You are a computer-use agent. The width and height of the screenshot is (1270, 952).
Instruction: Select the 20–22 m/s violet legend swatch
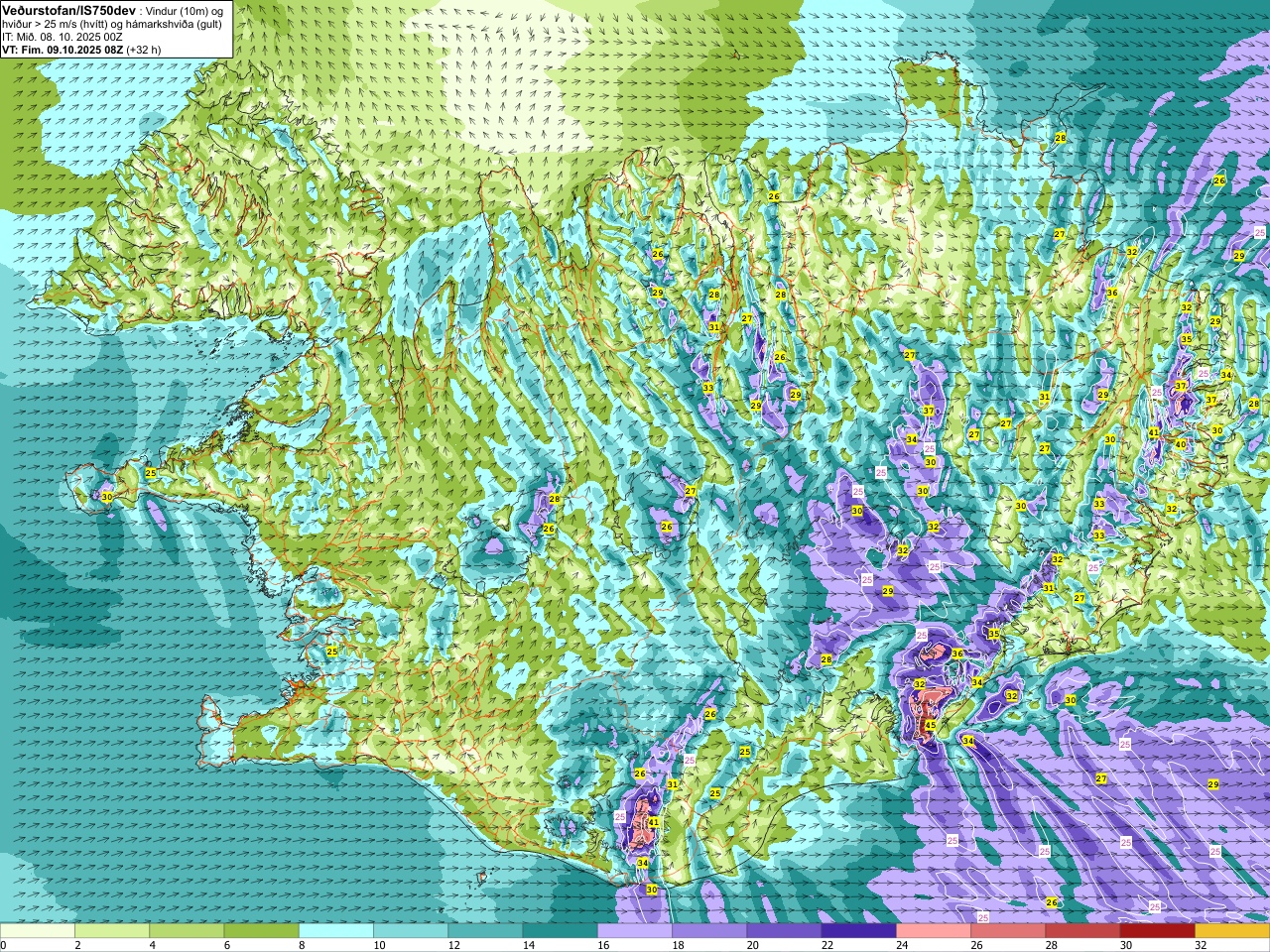coord(784,931)
